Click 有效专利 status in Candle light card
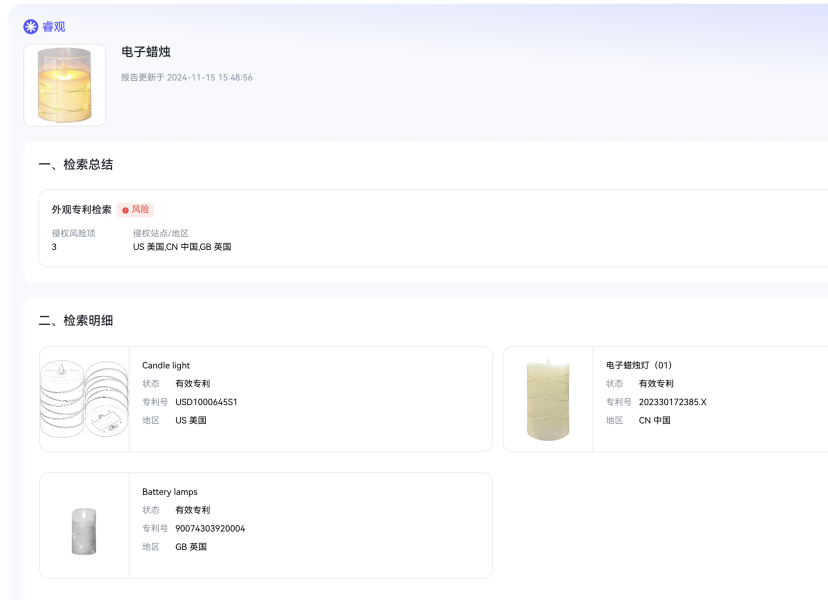Image resolution: width=828 pixels, height=600 pixels. (x=193, y=383)
